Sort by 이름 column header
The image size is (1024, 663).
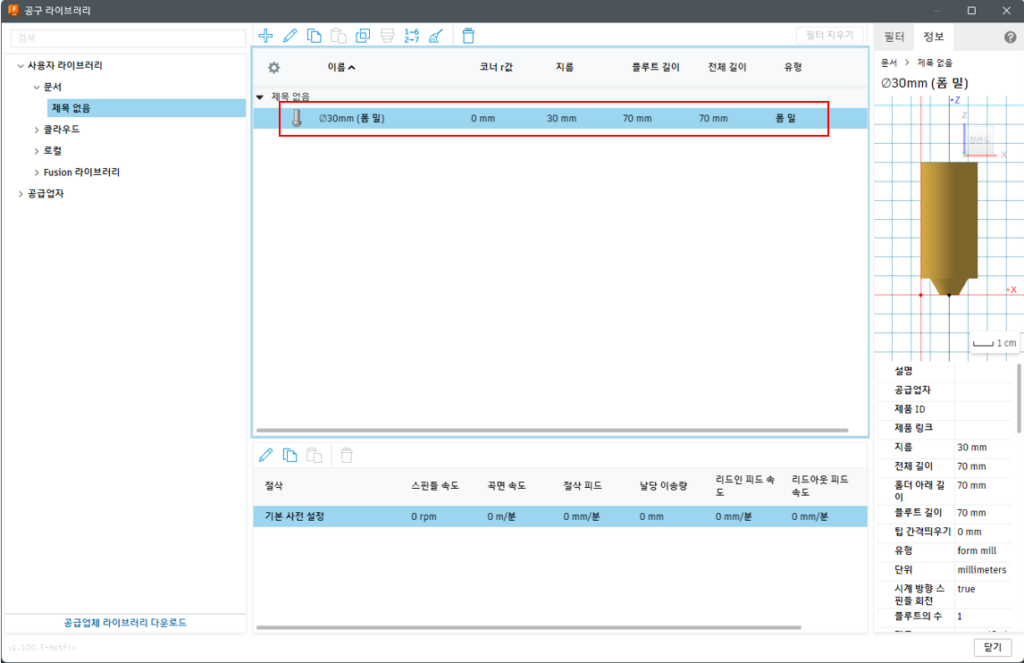pyautogui.click(x=341, y=67)
